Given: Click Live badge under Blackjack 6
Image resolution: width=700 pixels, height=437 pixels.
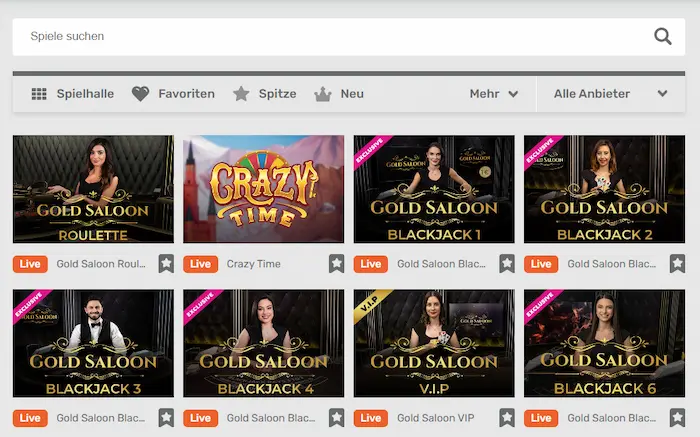Looking at the screenshot, I should coord(541,418).
